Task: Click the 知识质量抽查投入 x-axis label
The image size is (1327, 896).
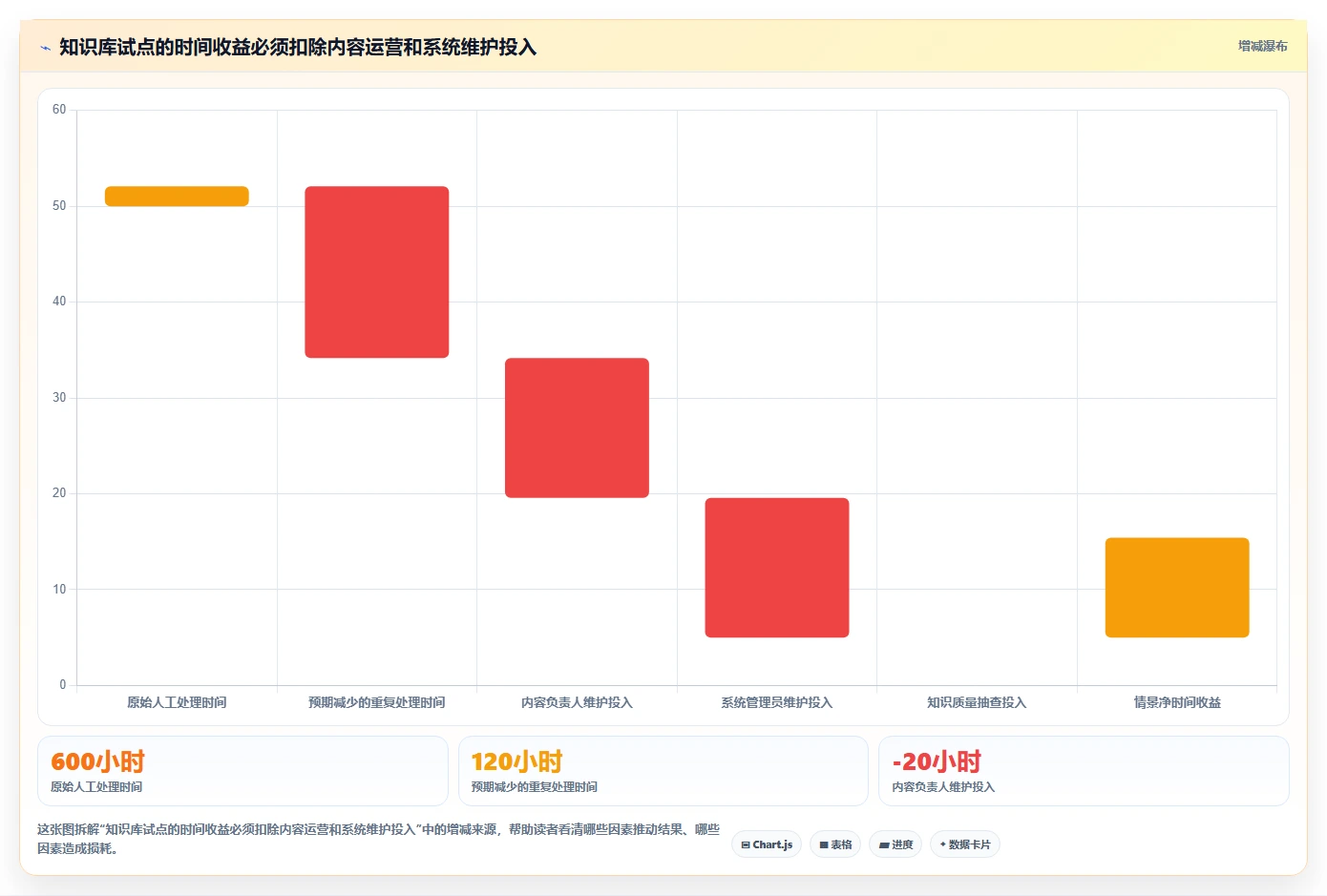Action: click(977, 702)
